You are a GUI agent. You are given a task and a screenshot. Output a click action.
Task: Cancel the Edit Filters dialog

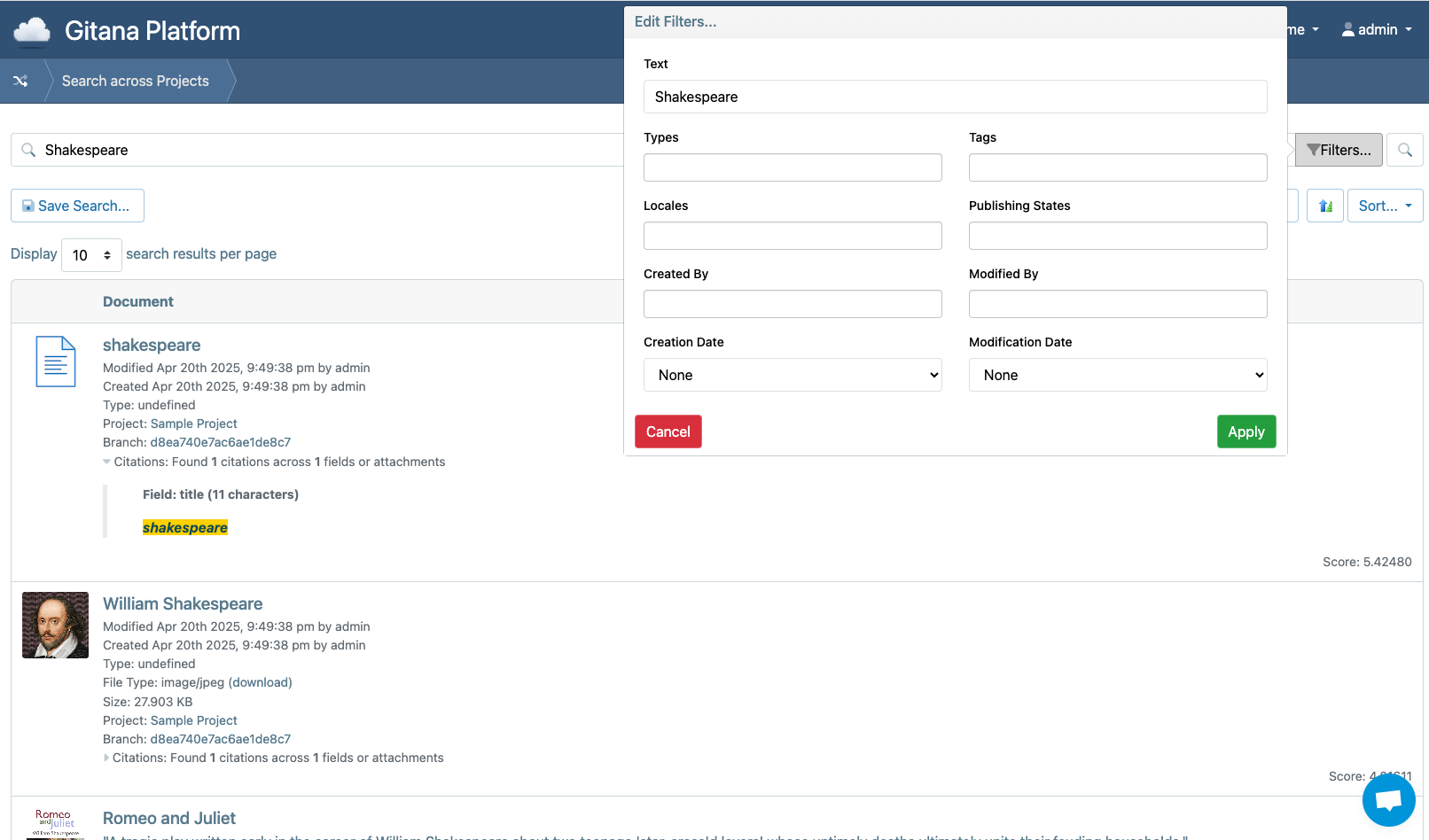(668, 432)
